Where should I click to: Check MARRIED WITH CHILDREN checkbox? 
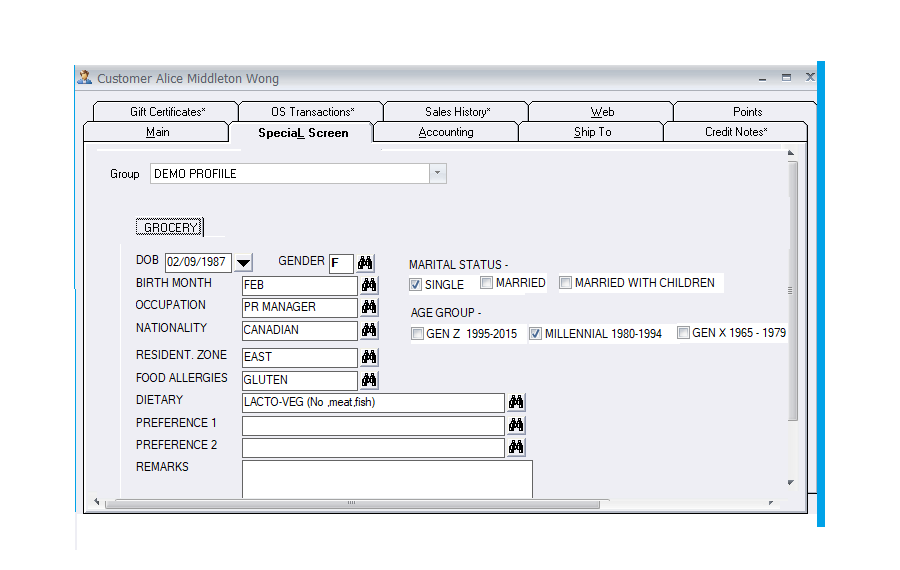point(566,283)
